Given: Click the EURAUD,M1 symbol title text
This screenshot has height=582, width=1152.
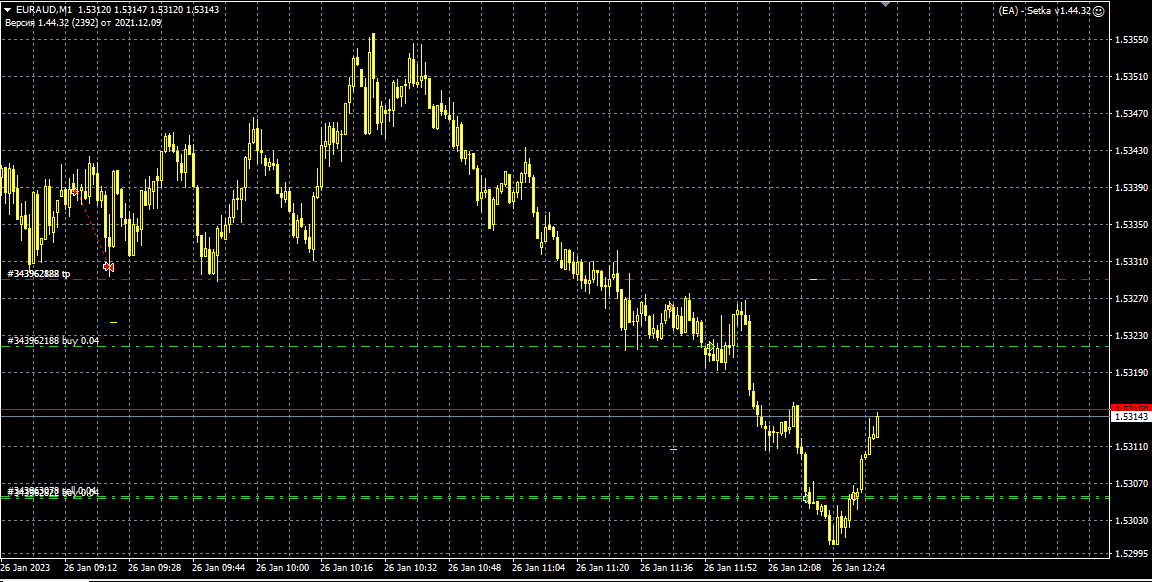Looking at the screenshot, I should 44,10.
